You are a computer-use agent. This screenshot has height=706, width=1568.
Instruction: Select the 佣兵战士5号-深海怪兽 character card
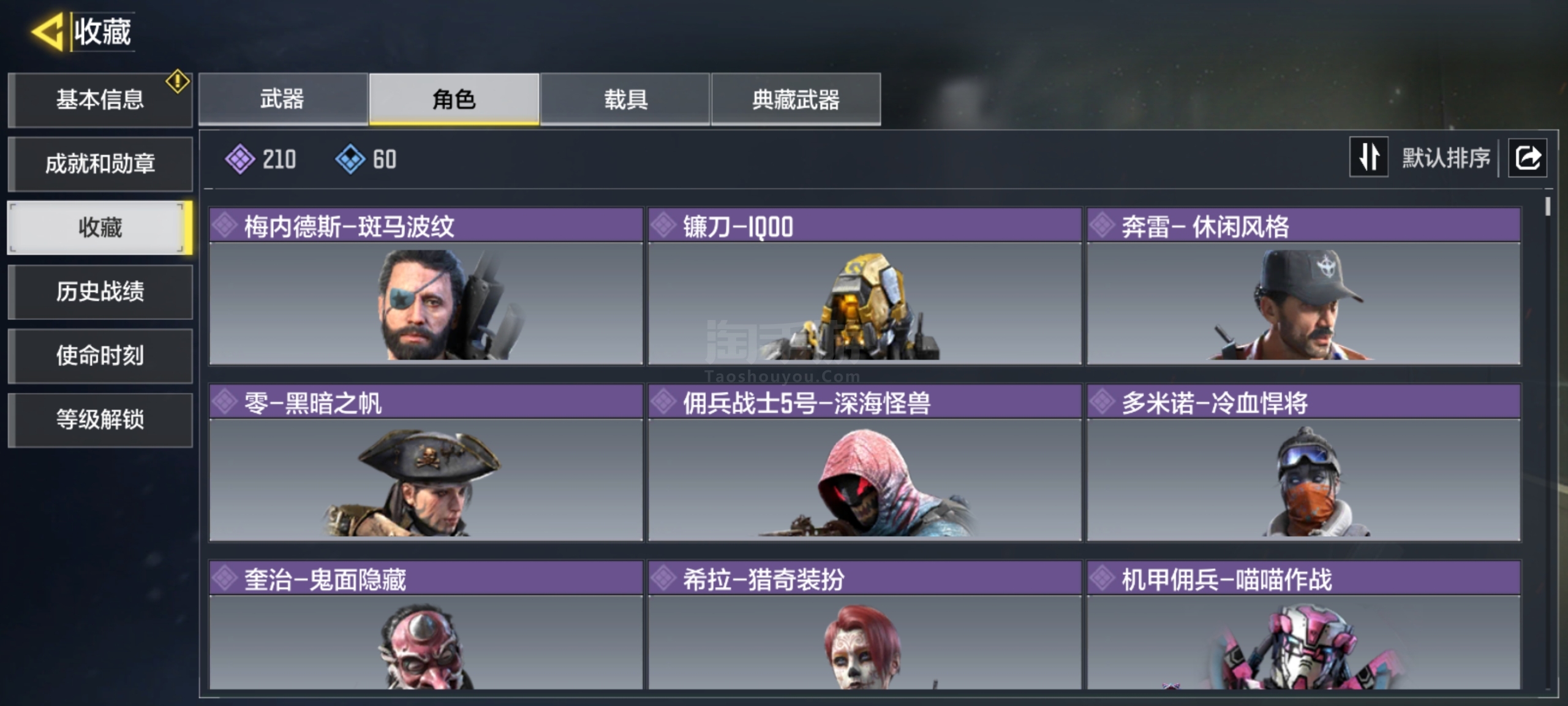click(x=865, y=462)
